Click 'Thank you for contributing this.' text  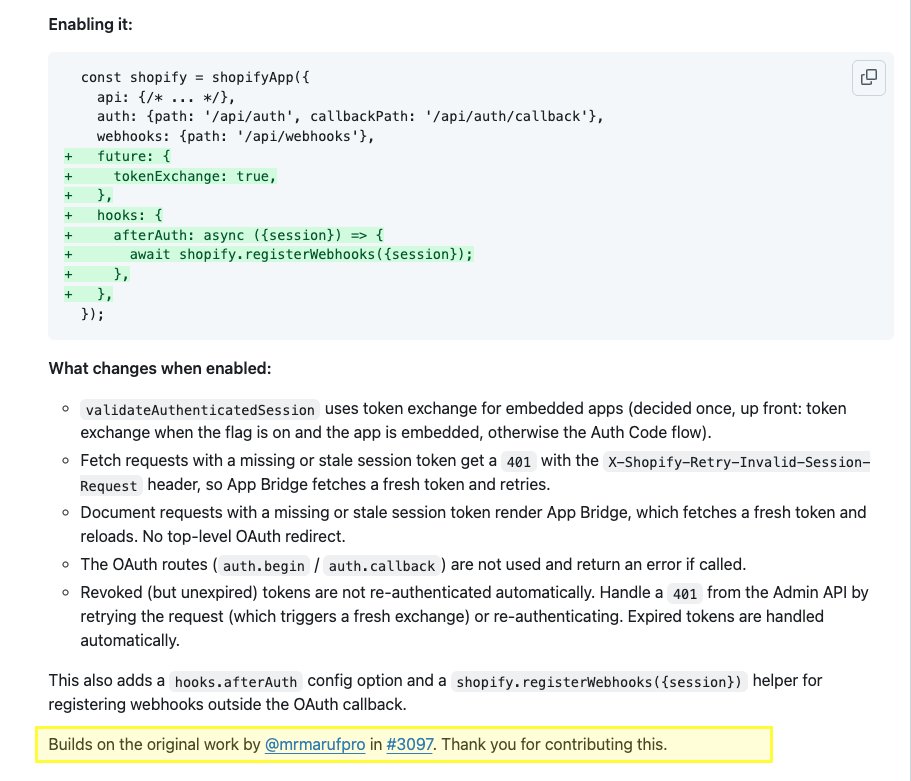point(554,744)
